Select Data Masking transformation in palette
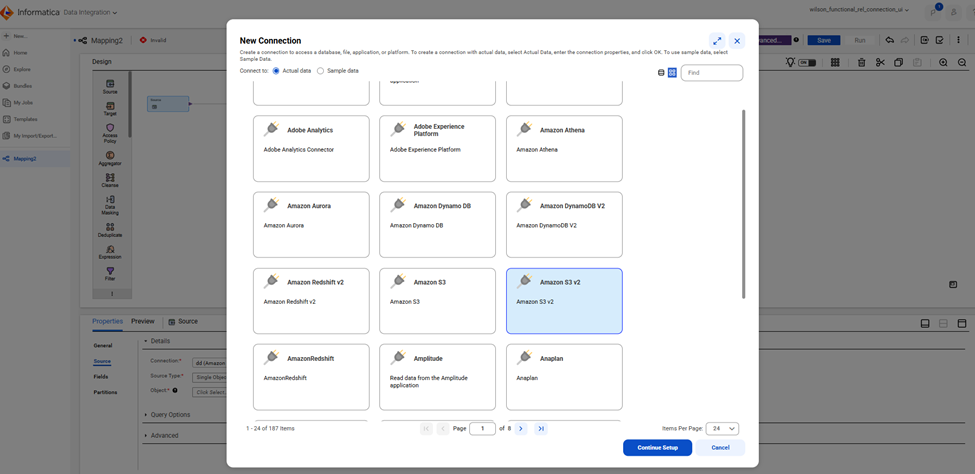Image resolution: width=975 pixels, height=474 pixels. pos(110,205)
